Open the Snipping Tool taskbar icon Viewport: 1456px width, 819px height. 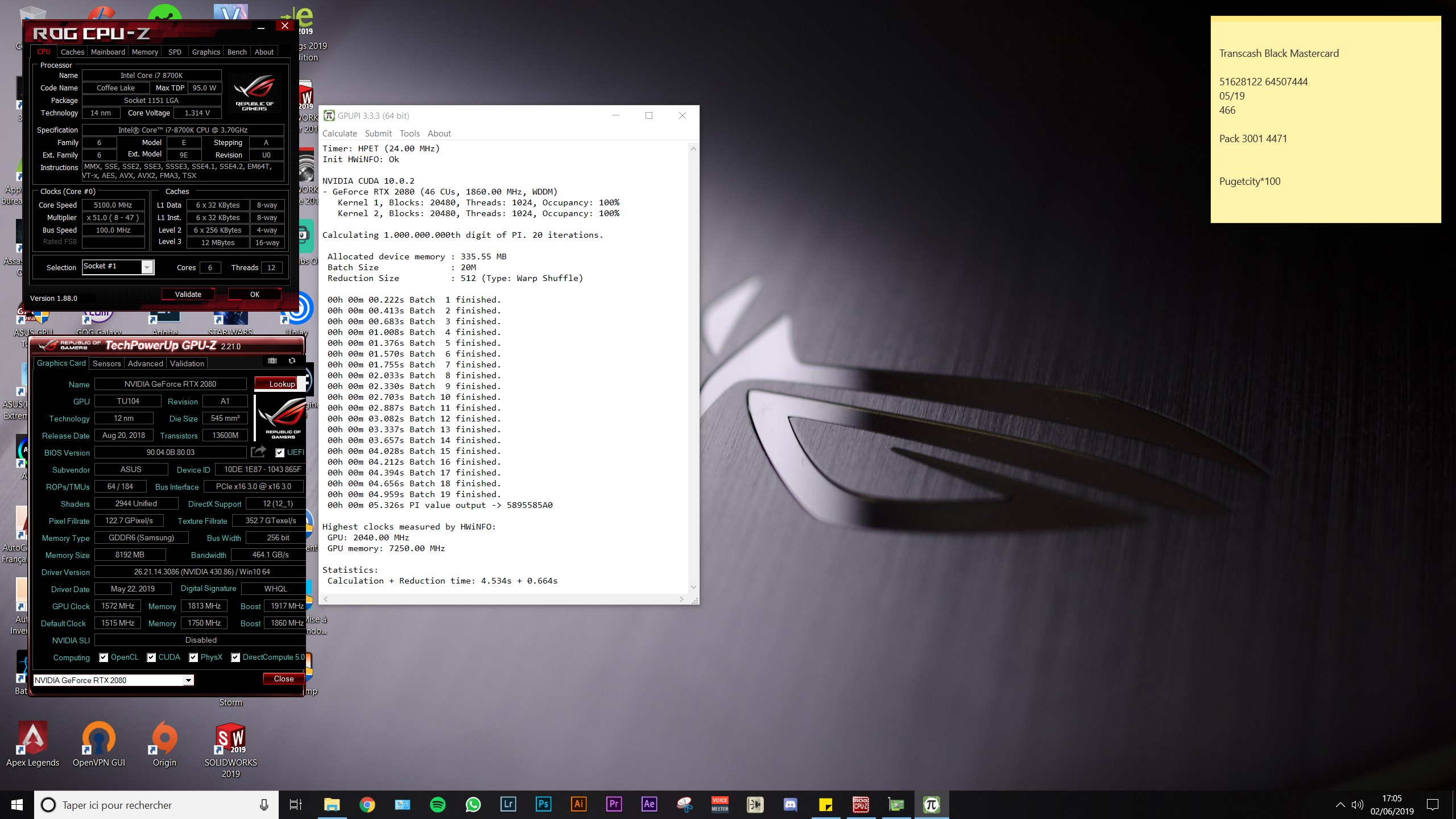pyautogui.click(x=684, y=804)
